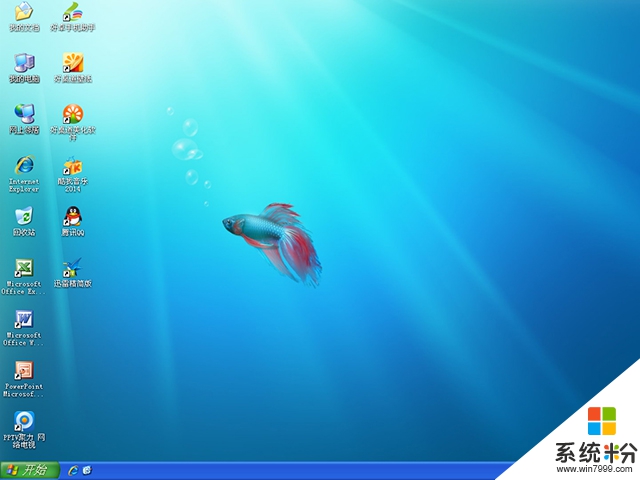Click the Network Places (网上邻居) icon
The image size is (640, 480).
24,113
